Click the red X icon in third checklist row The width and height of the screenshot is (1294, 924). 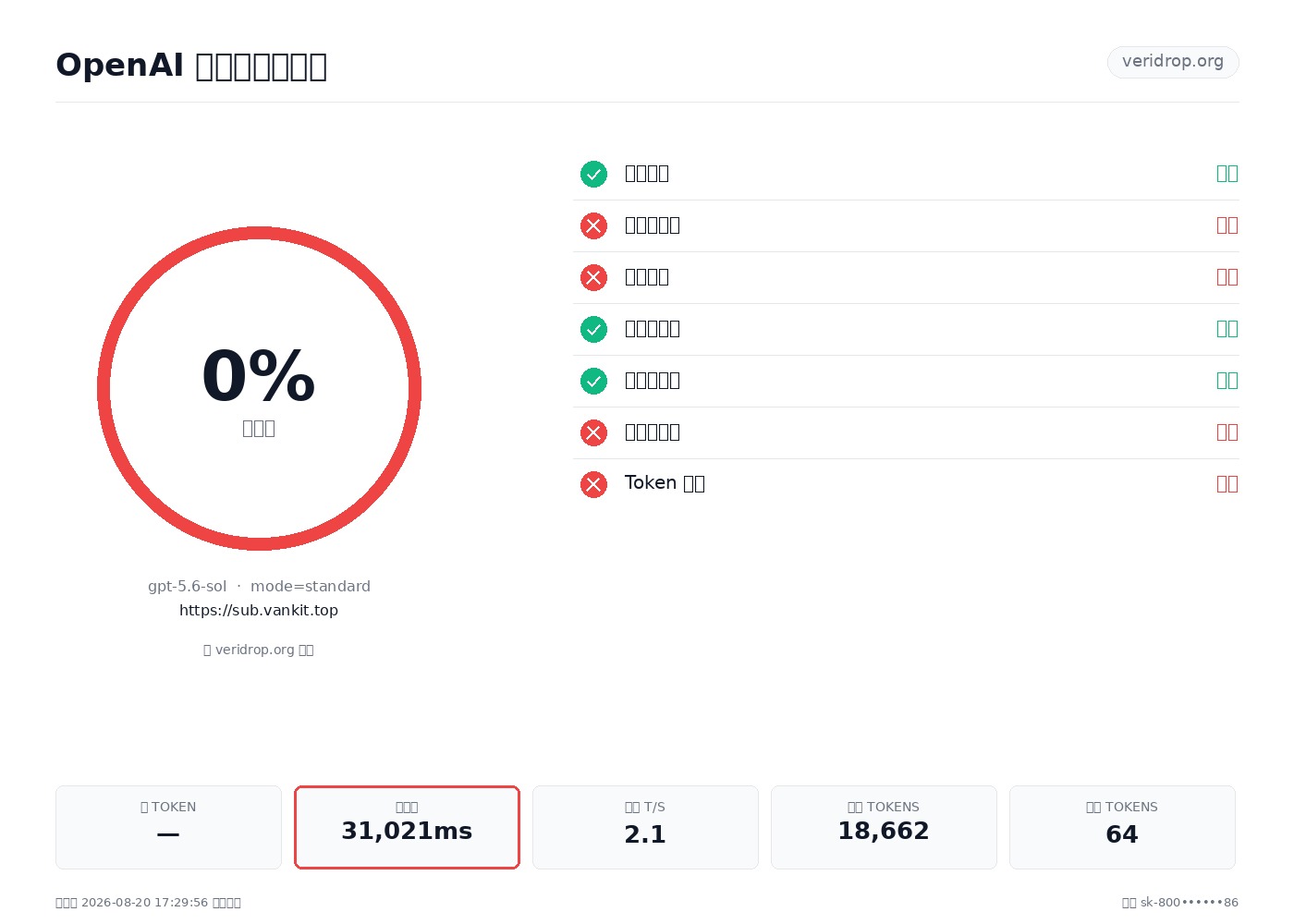pos(593,277)
